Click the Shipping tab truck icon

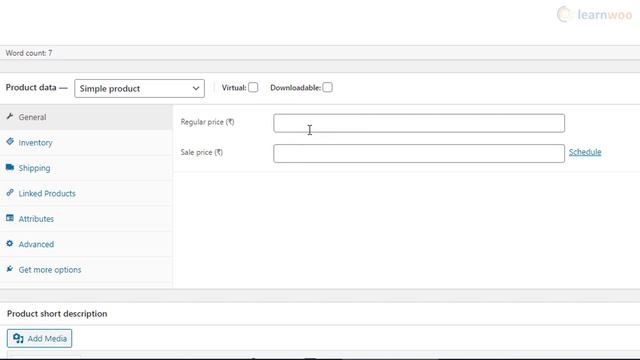click(10, 167)
